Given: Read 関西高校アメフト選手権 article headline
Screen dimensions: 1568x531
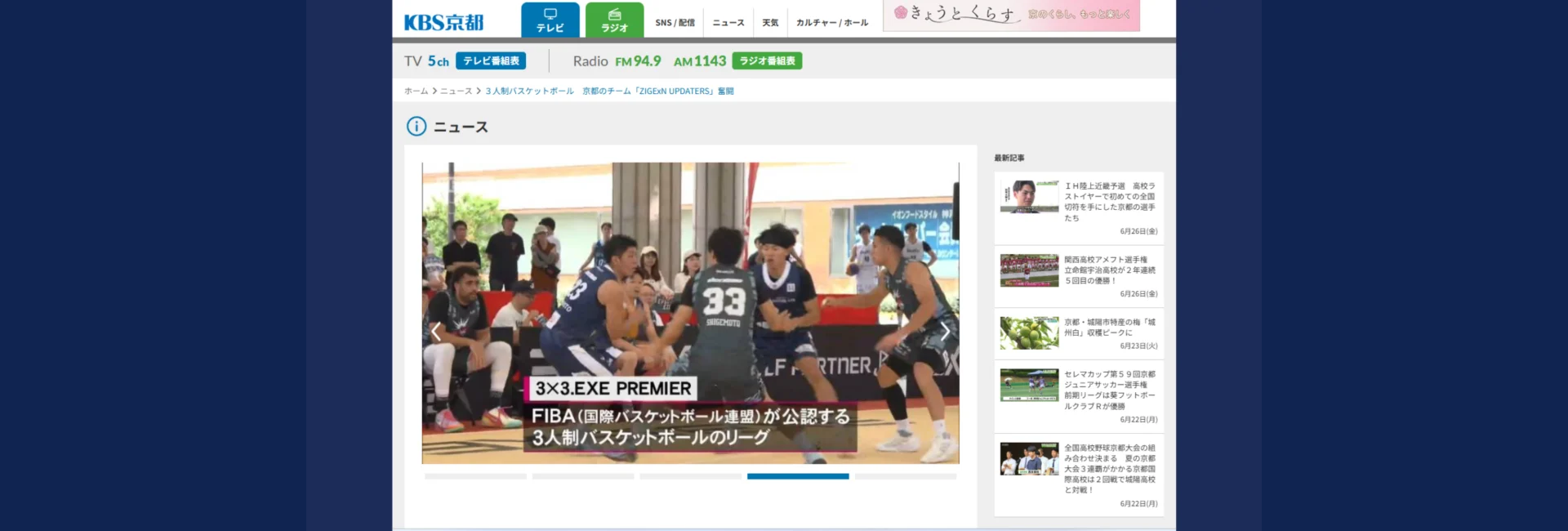Looking at the screenshot, I should (x=1110, y=270).
